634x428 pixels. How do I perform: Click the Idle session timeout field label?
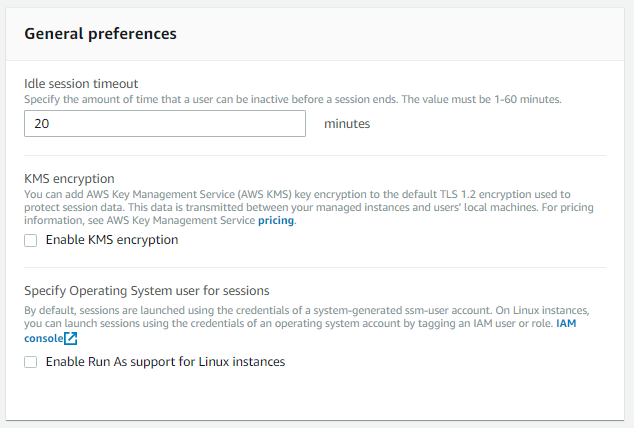(81, 84)
